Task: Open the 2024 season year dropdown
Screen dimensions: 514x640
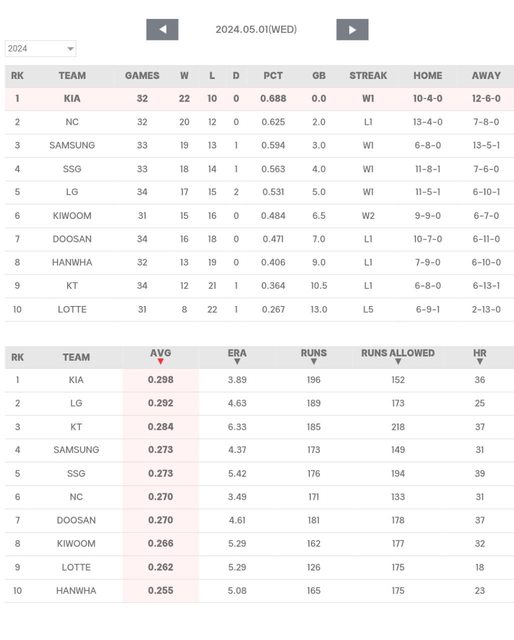Action: [40, 49]
